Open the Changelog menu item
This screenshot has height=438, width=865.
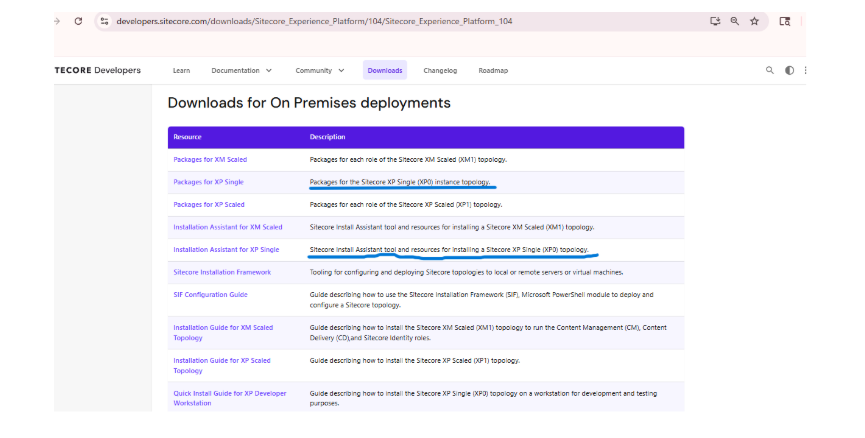[x=440, y=71]
